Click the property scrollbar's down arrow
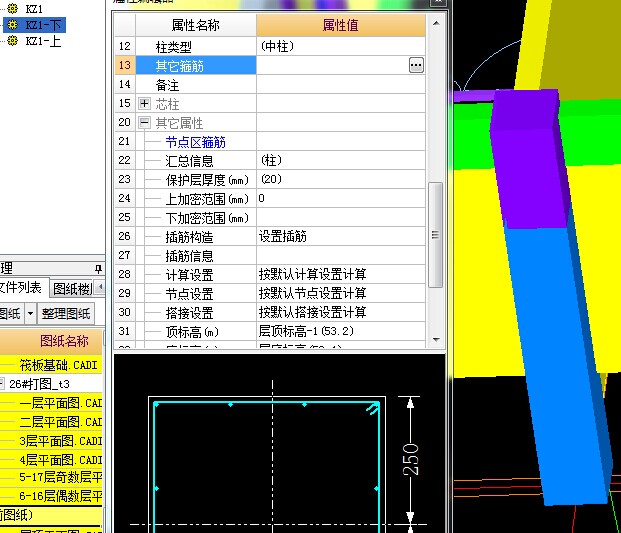Viewport: 621px width, 533px height. click(x=436, y=339)
